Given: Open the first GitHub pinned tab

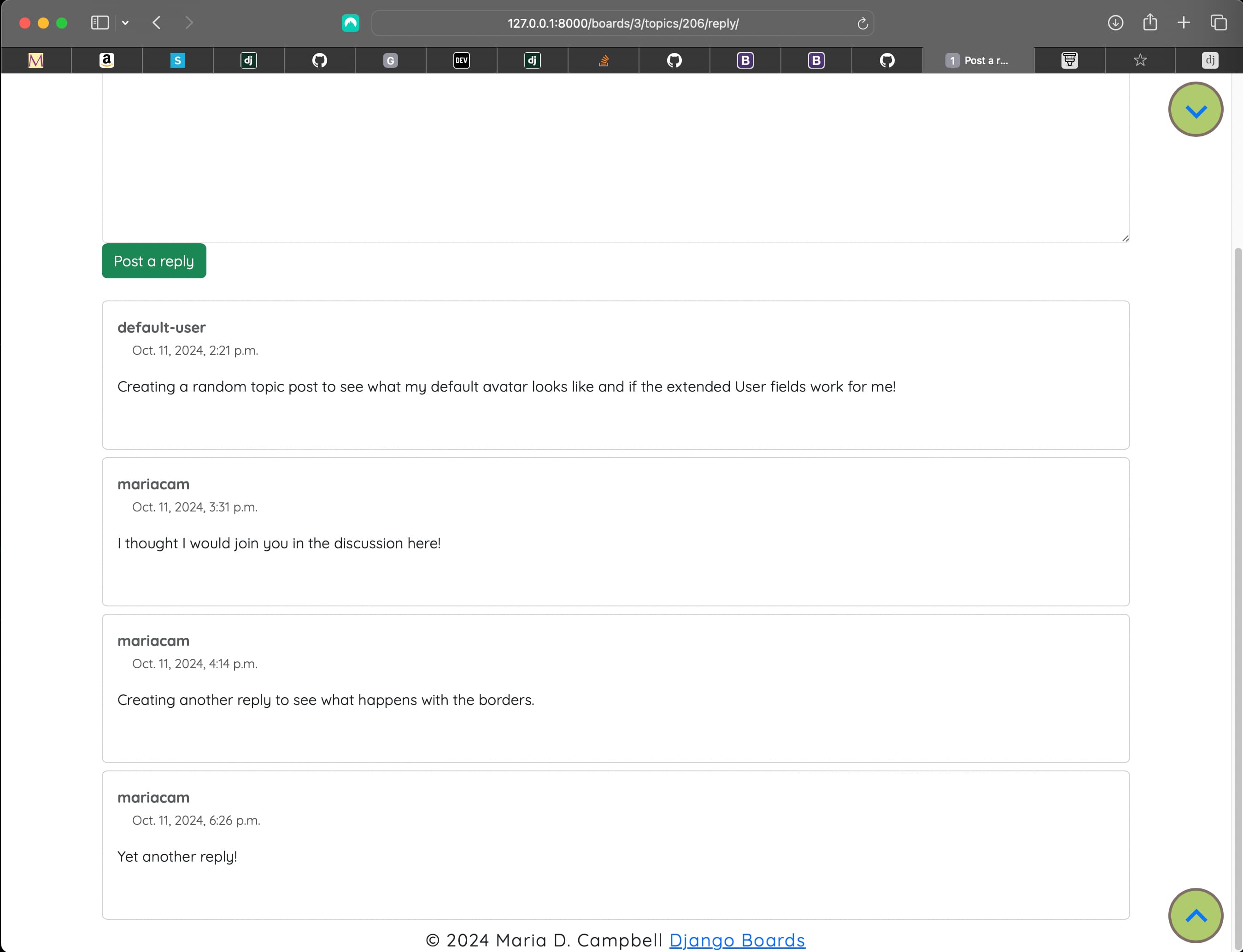Looking at the screenshot, I should coord(320,60).
